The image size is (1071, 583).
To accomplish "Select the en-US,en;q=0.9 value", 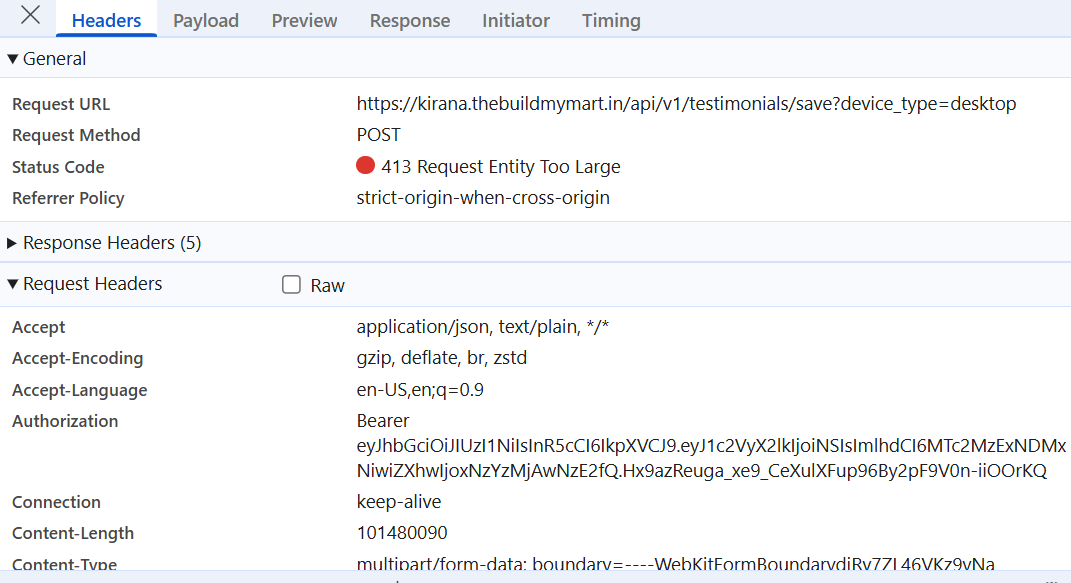I will click(x=420, y=390).
